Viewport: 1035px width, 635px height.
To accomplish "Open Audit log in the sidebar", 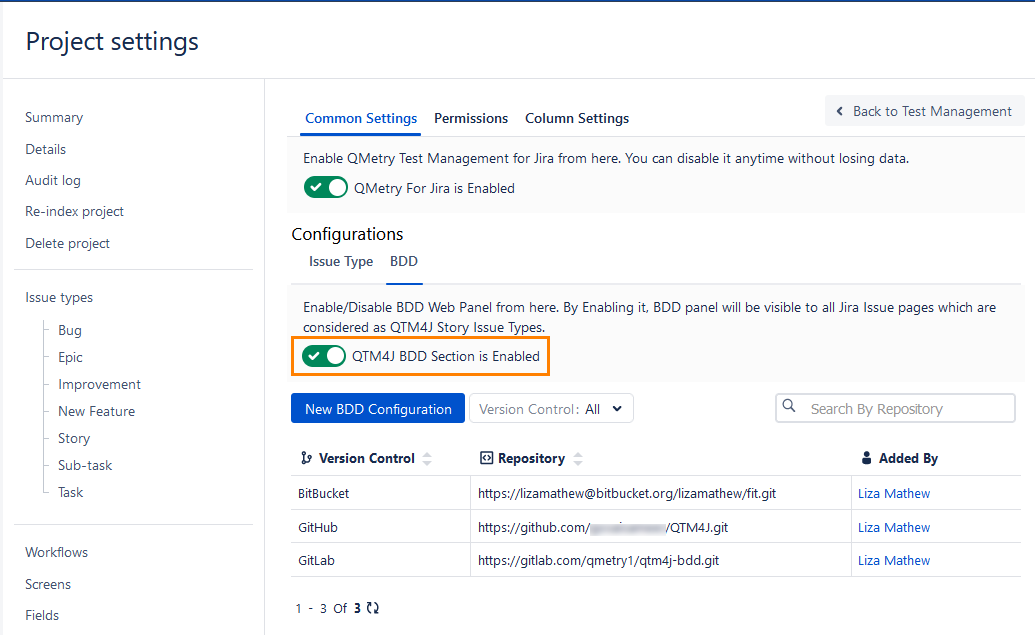I will tap(53, 180).
